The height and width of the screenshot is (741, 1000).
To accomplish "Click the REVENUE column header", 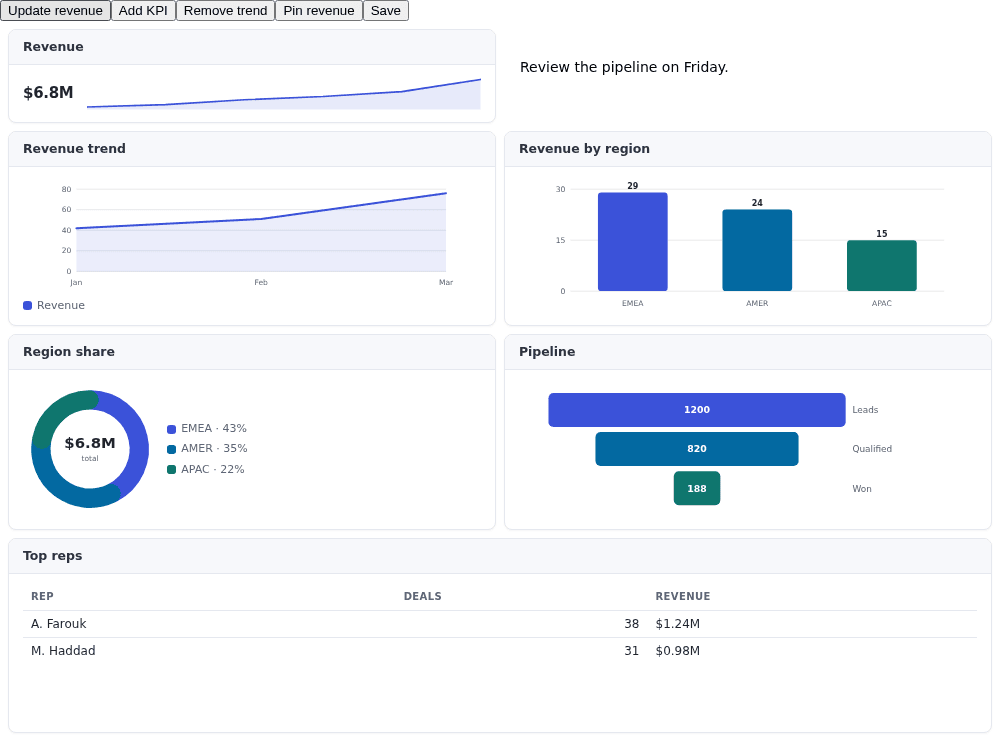I will [682, 596].
